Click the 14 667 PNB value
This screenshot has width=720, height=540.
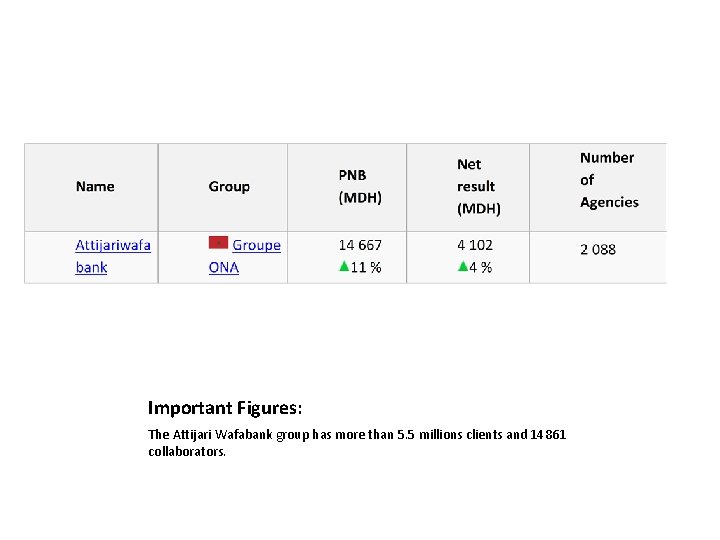[x=359, y=245]
